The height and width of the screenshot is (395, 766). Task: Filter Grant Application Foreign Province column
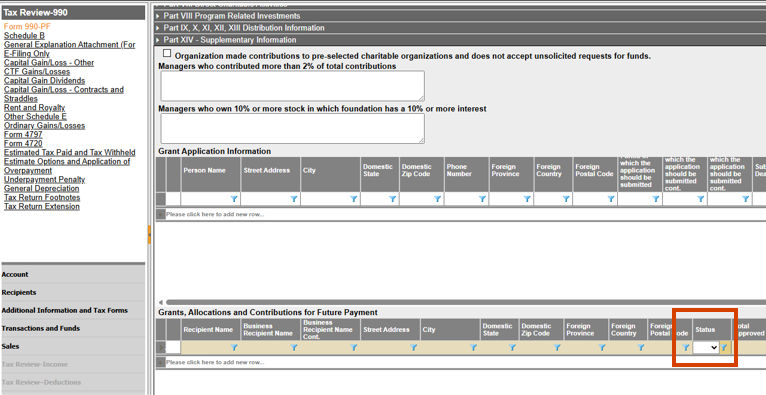click(x=528, y=199)
